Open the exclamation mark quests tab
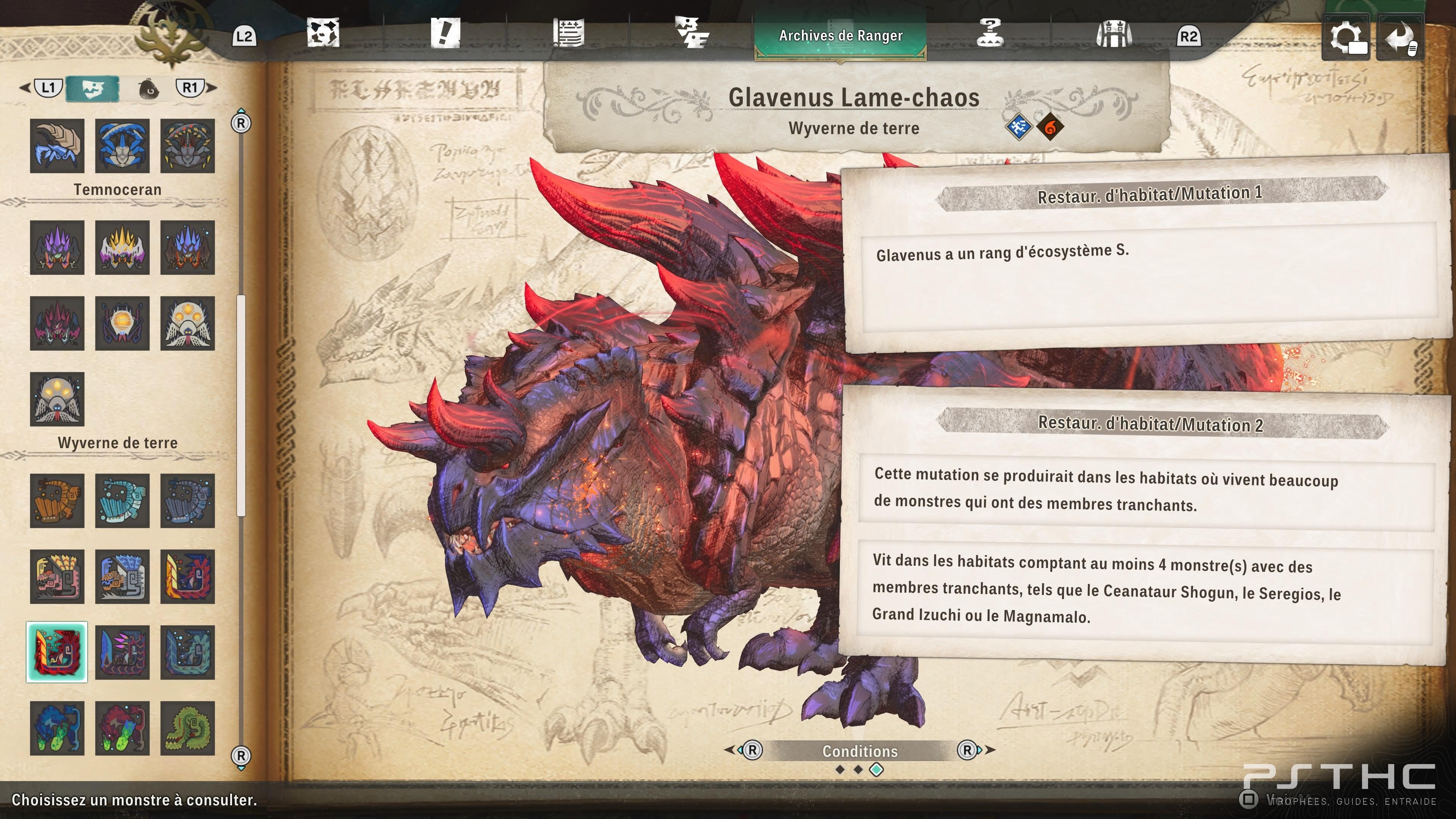Viewport: 1456px width, 819px height. [x=446, y=33]
